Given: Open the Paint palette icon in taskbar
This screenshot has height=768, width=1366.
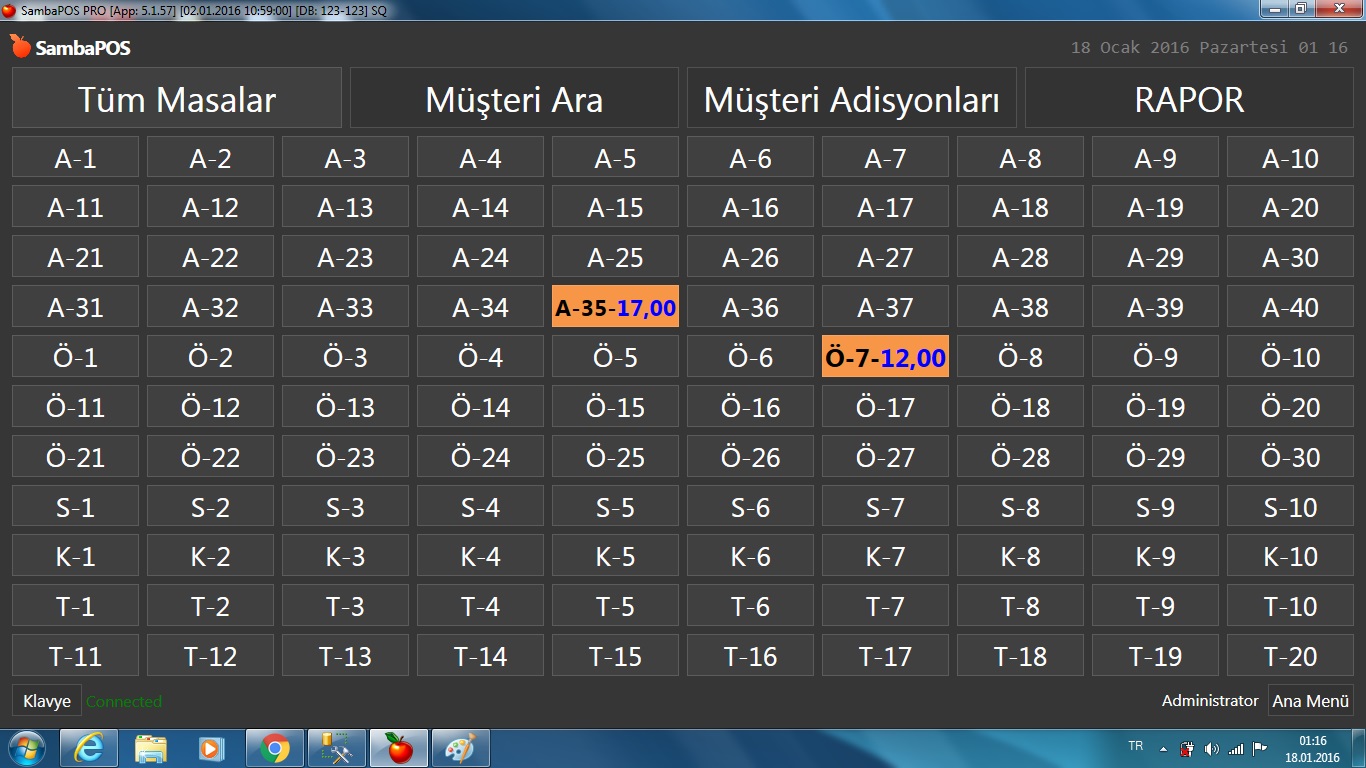Looking at the screenshot, I should tap(460, 748).
